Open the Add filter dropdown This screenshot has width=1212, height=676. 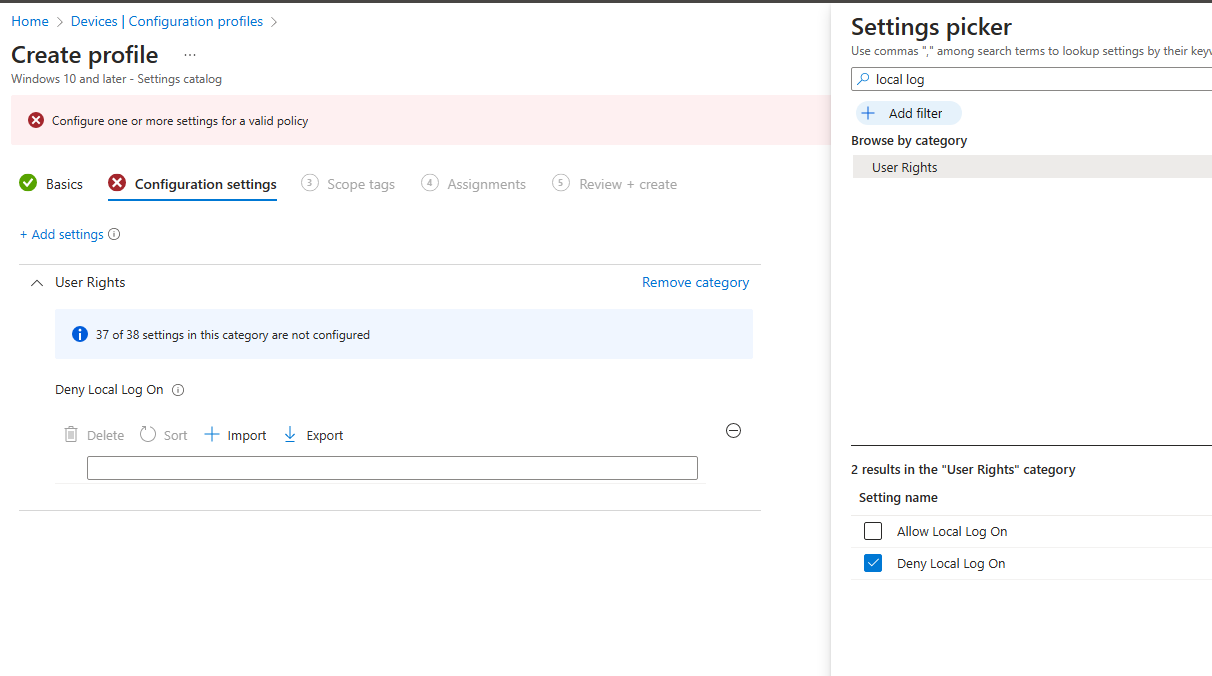[x=908, y=113]
